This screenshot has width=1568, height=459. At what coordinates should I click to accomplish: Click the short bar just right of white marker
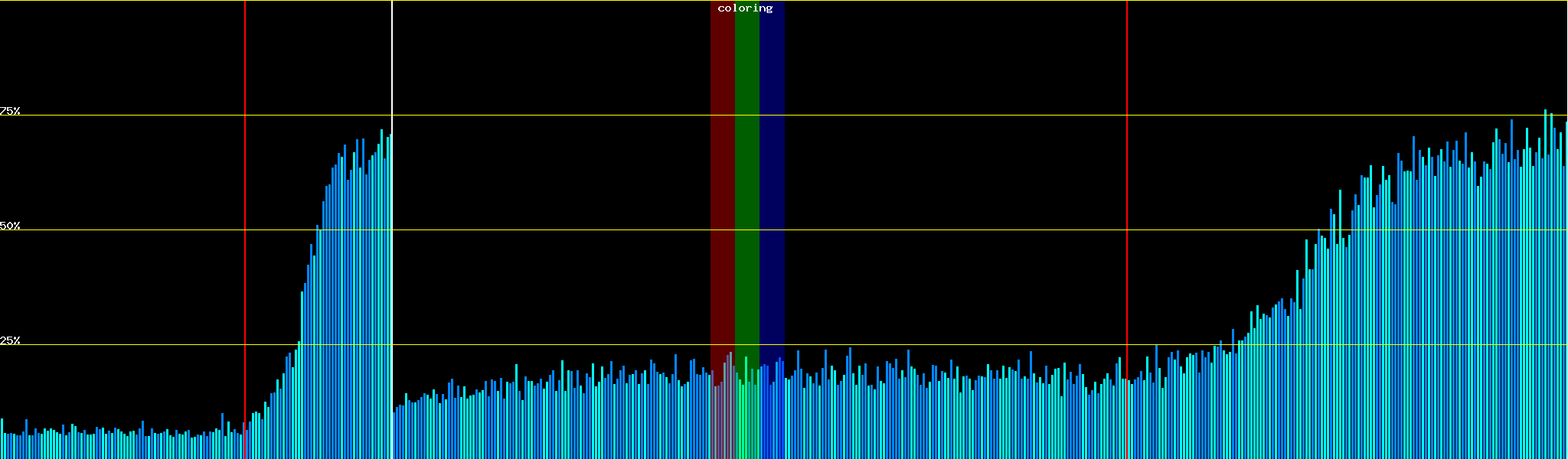click(394, 436)
